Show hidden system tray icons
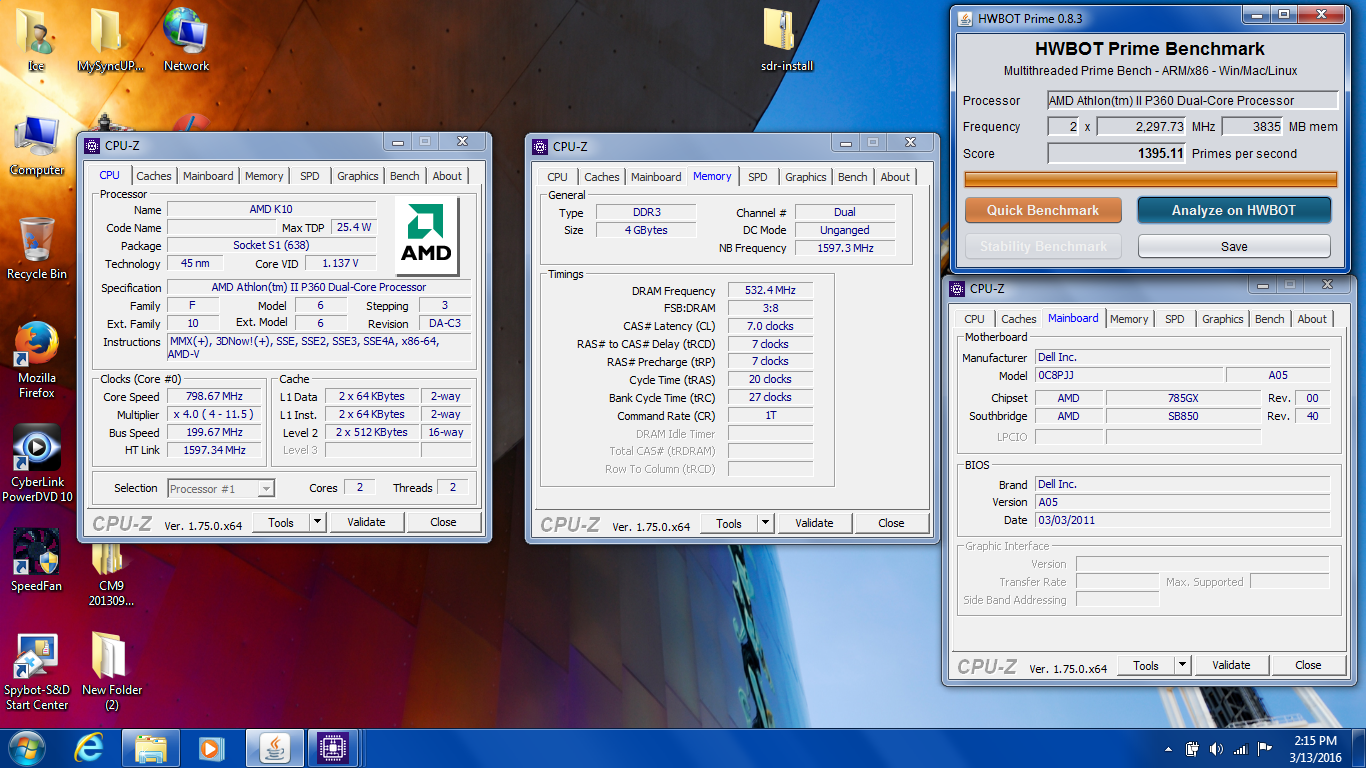The image size is (1366, 768). pos(1169,749)
